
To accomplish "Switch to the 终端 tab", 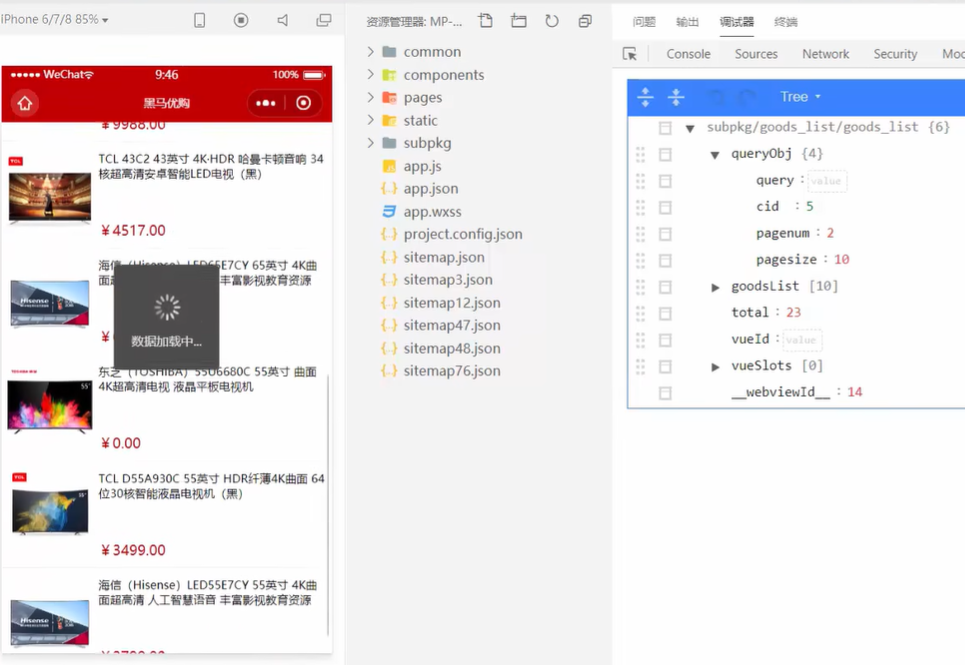I will tap(786, 22).
